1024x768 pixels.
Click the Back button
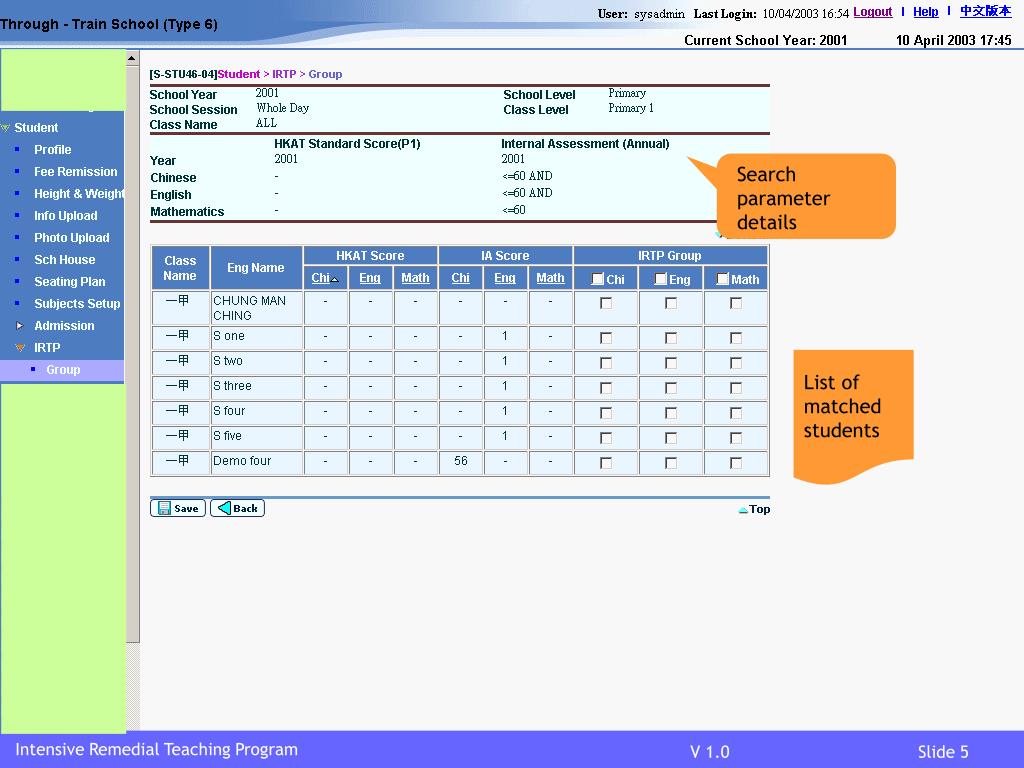click(237, 508)
